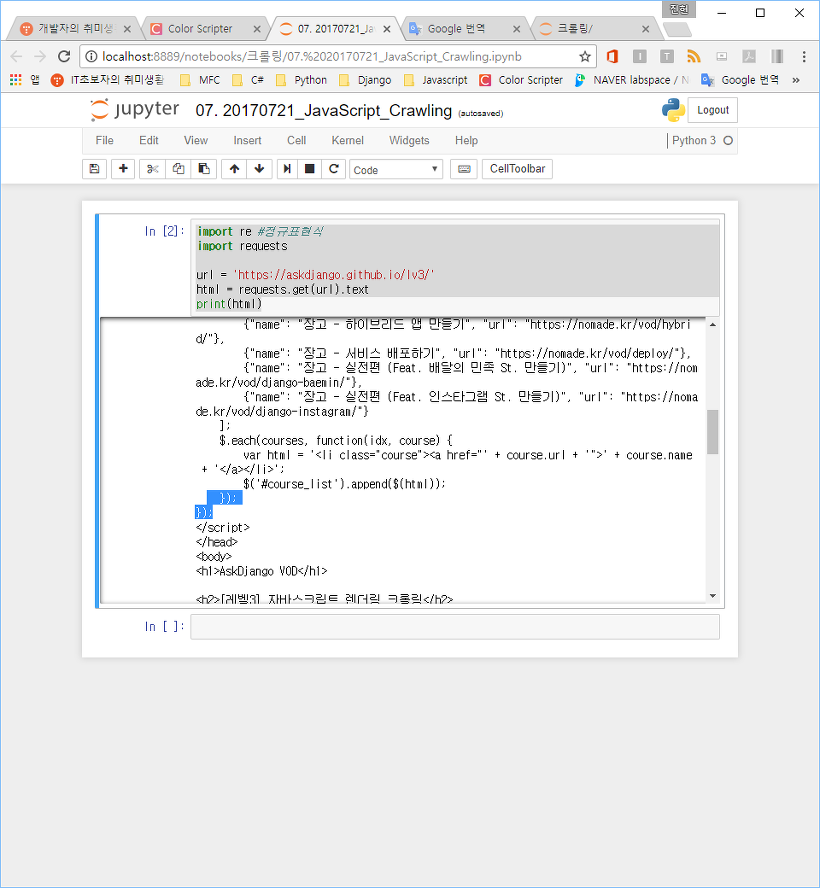Click the kernel idle circle indicator
The height and width of the screenshot is (888, 820).
point(728,140)
